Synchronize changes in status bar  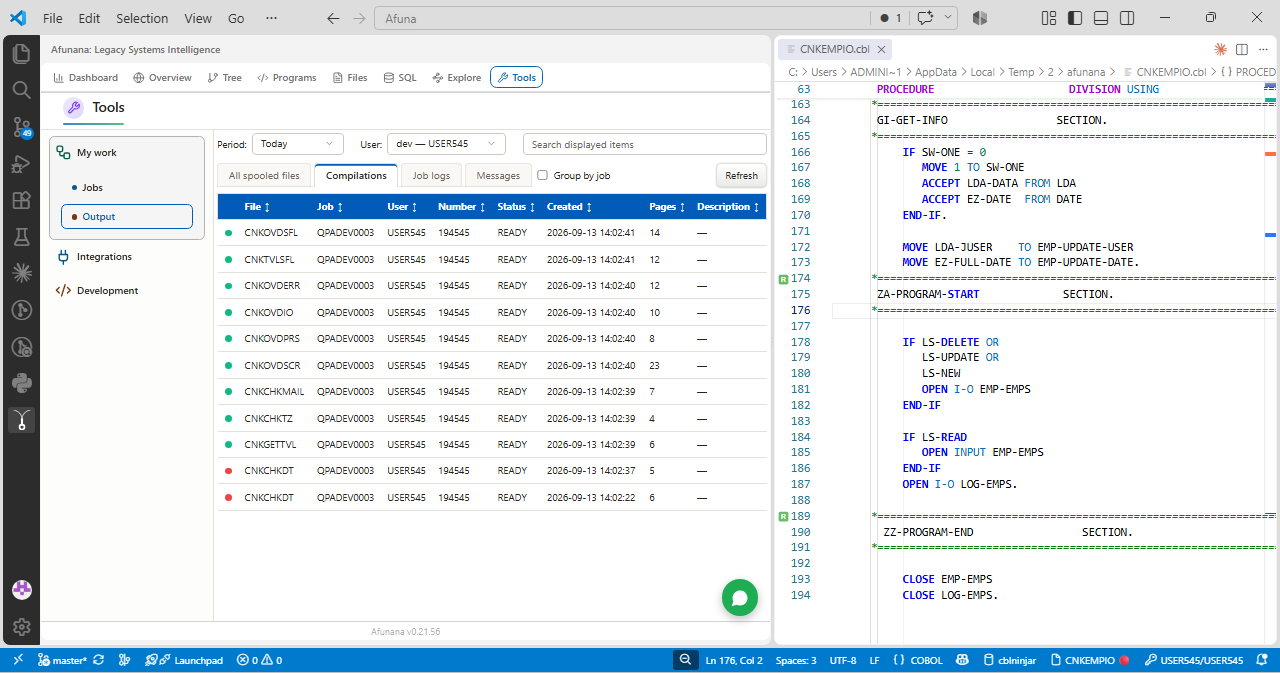[x=98, y=660]
